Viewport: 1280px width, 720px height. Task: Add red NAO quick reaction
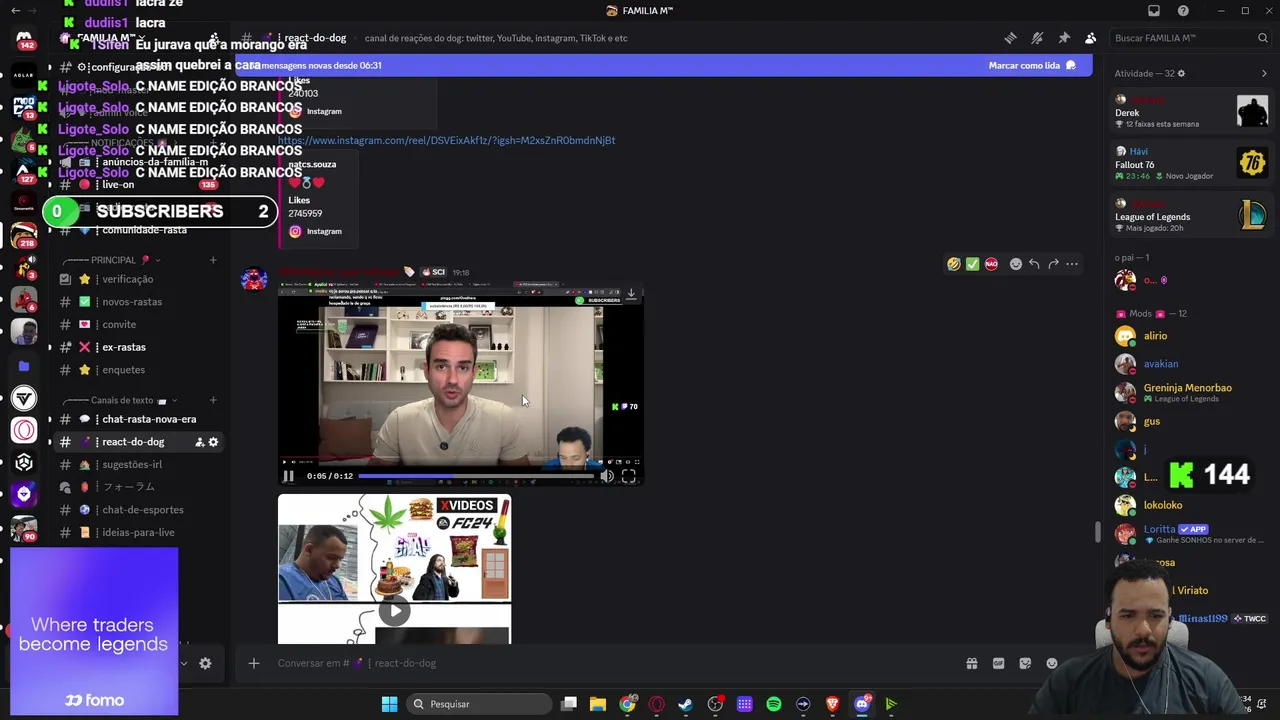[991, 264]
